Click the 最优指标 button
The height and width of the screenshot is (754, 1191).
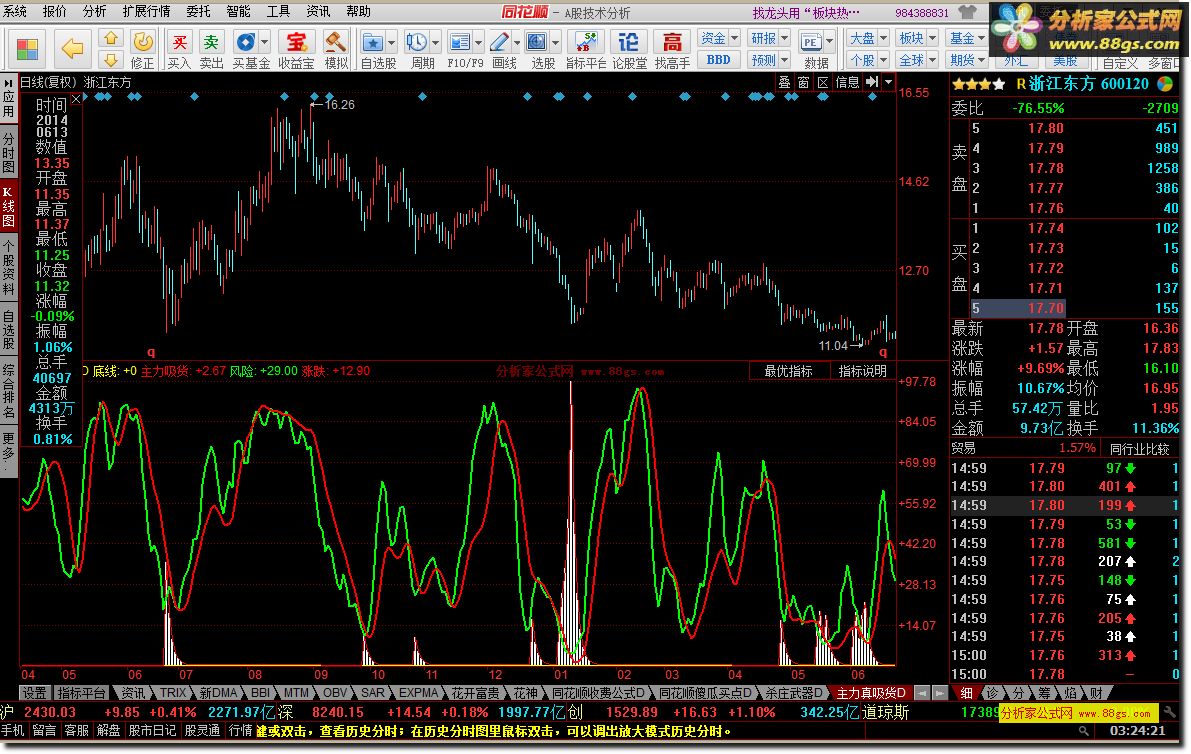(x=788, y=371)
